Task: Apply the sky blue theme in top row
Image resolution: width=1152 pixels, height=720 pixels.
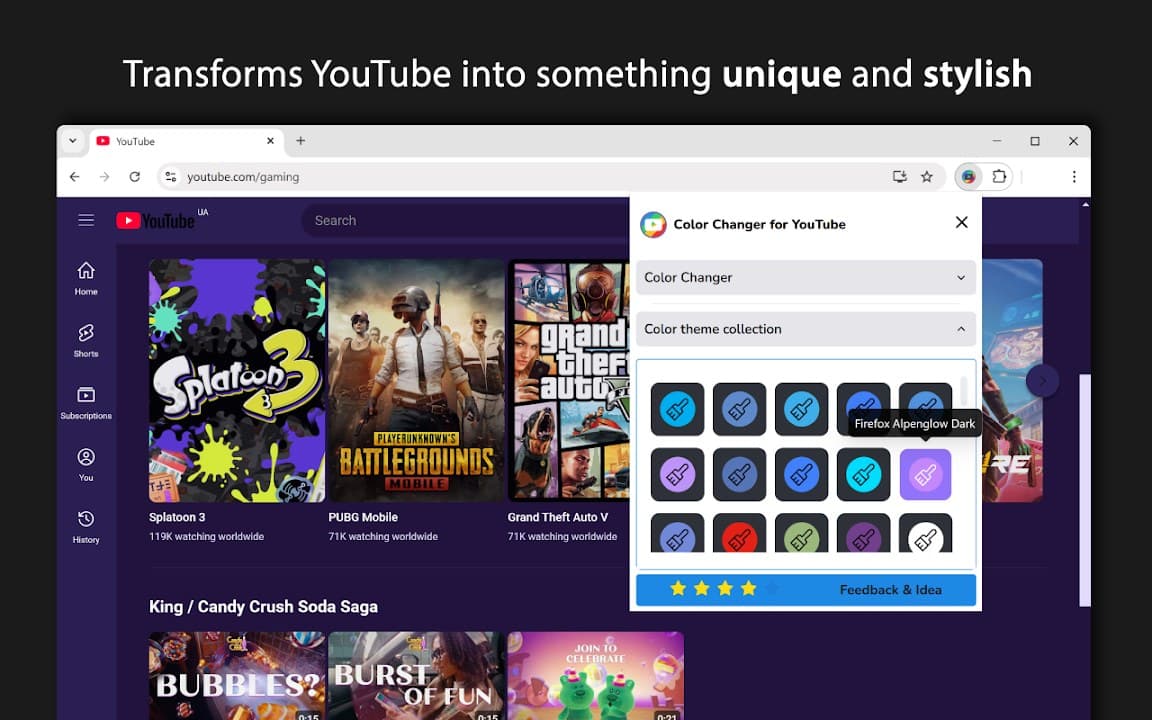Action: coord(801,409)
